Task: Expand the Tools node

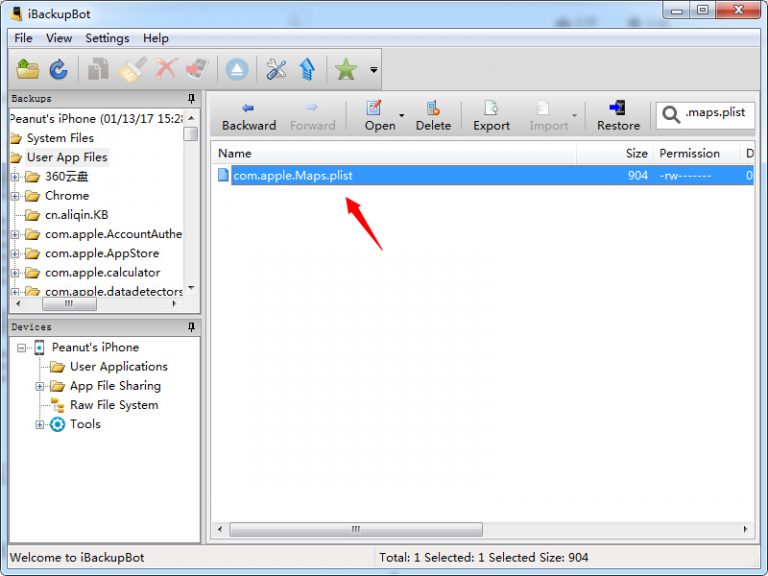Action: 40,425
